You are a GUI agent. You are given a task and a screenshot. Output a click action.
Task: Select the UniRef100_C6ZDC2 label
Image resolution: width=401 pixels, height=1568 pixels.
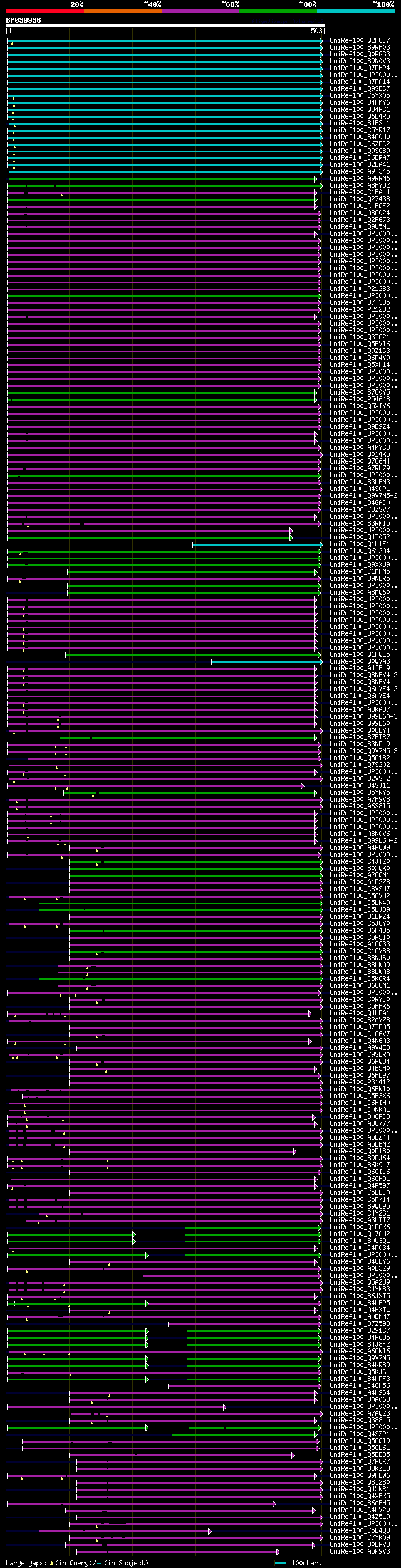point(360,144)
